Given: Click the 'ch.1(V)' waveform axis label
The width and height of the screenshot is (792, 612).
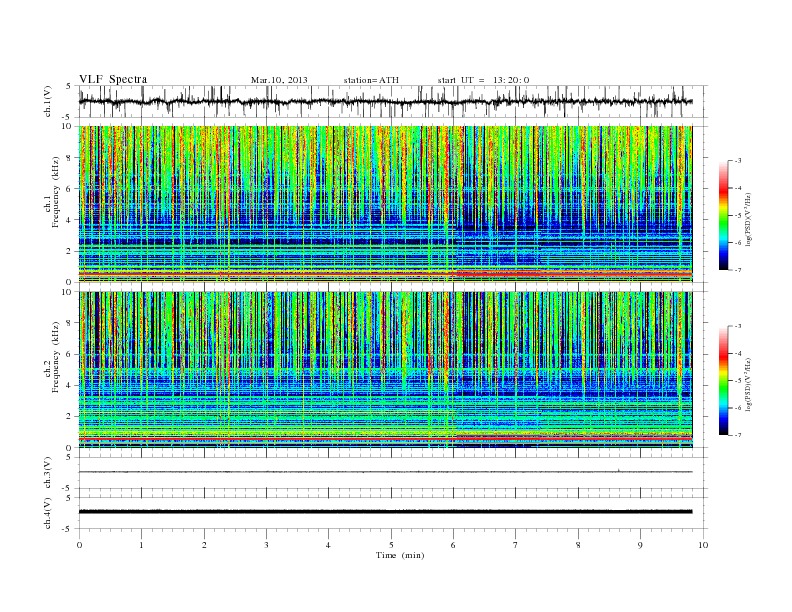Looking at the screenshot, I should (x=48, y=101).
